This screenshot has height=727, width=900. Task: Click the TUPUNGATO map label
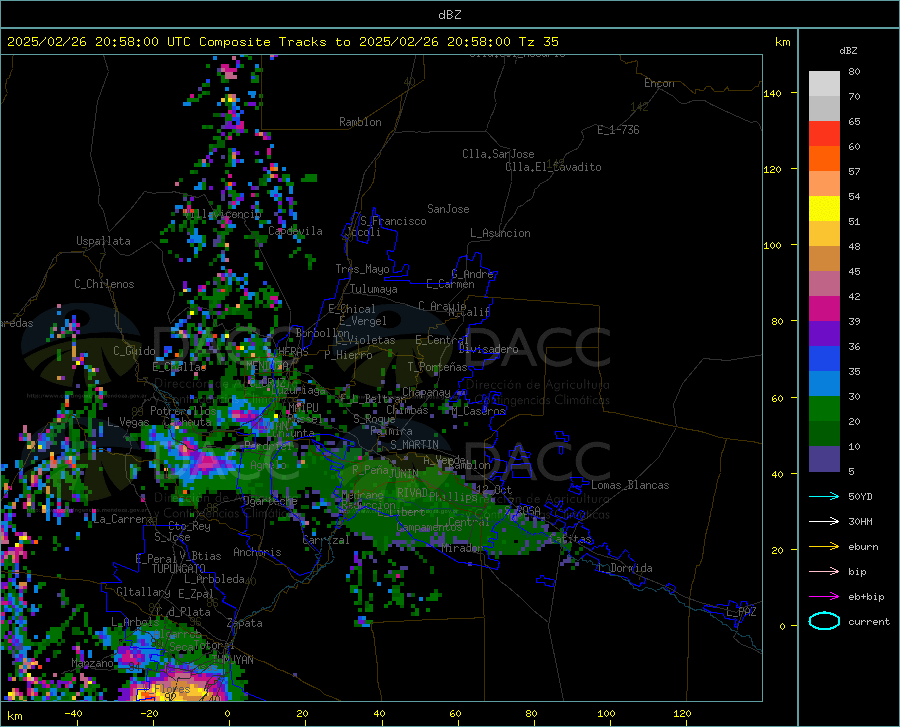point(179,569)
